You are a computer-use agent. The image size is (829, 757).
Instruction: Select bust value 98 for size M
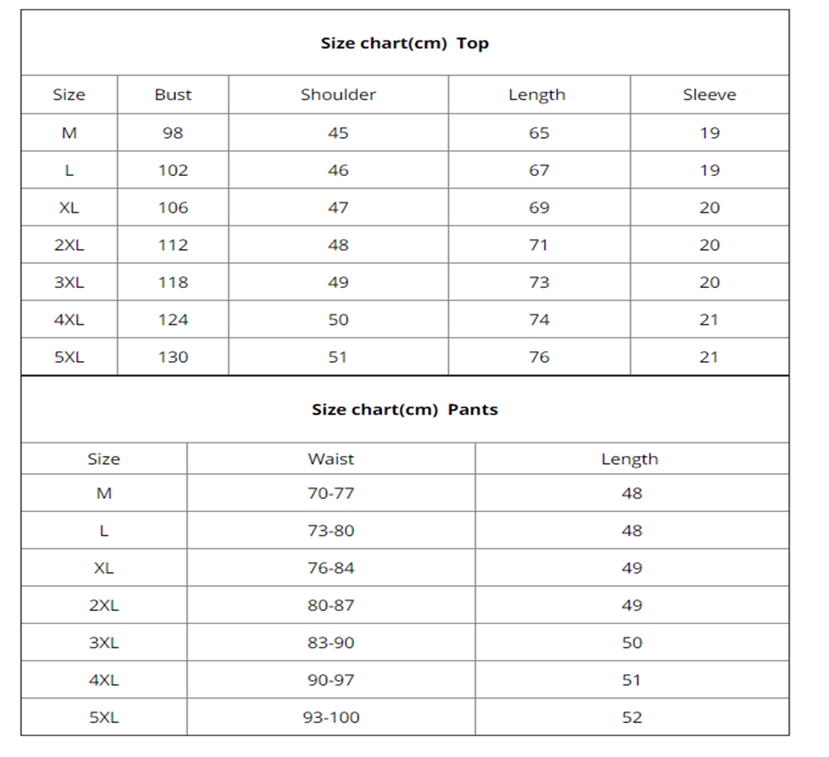(173, 133)
